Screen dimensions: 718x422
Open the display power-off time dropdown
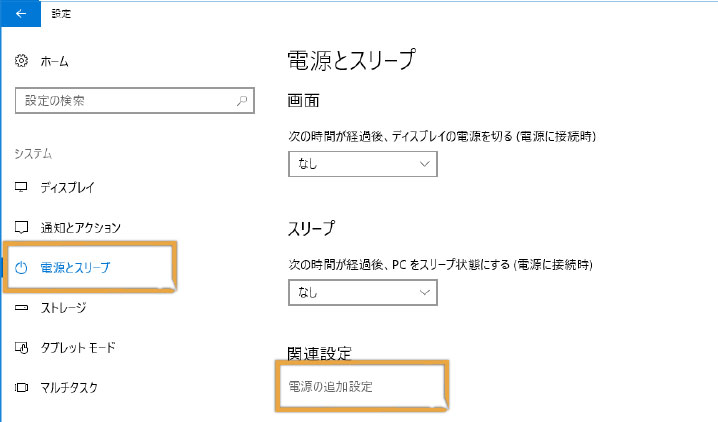(363, 164)
